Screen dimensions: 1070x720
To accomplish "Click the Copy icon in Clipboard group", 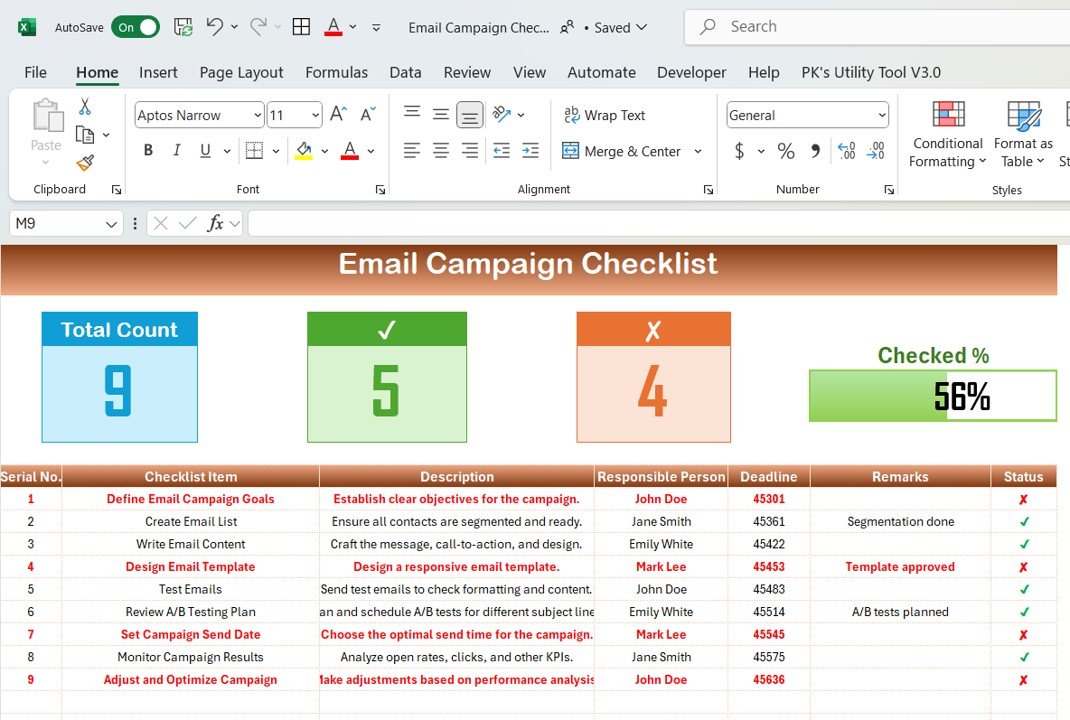I will click(85, 135).
